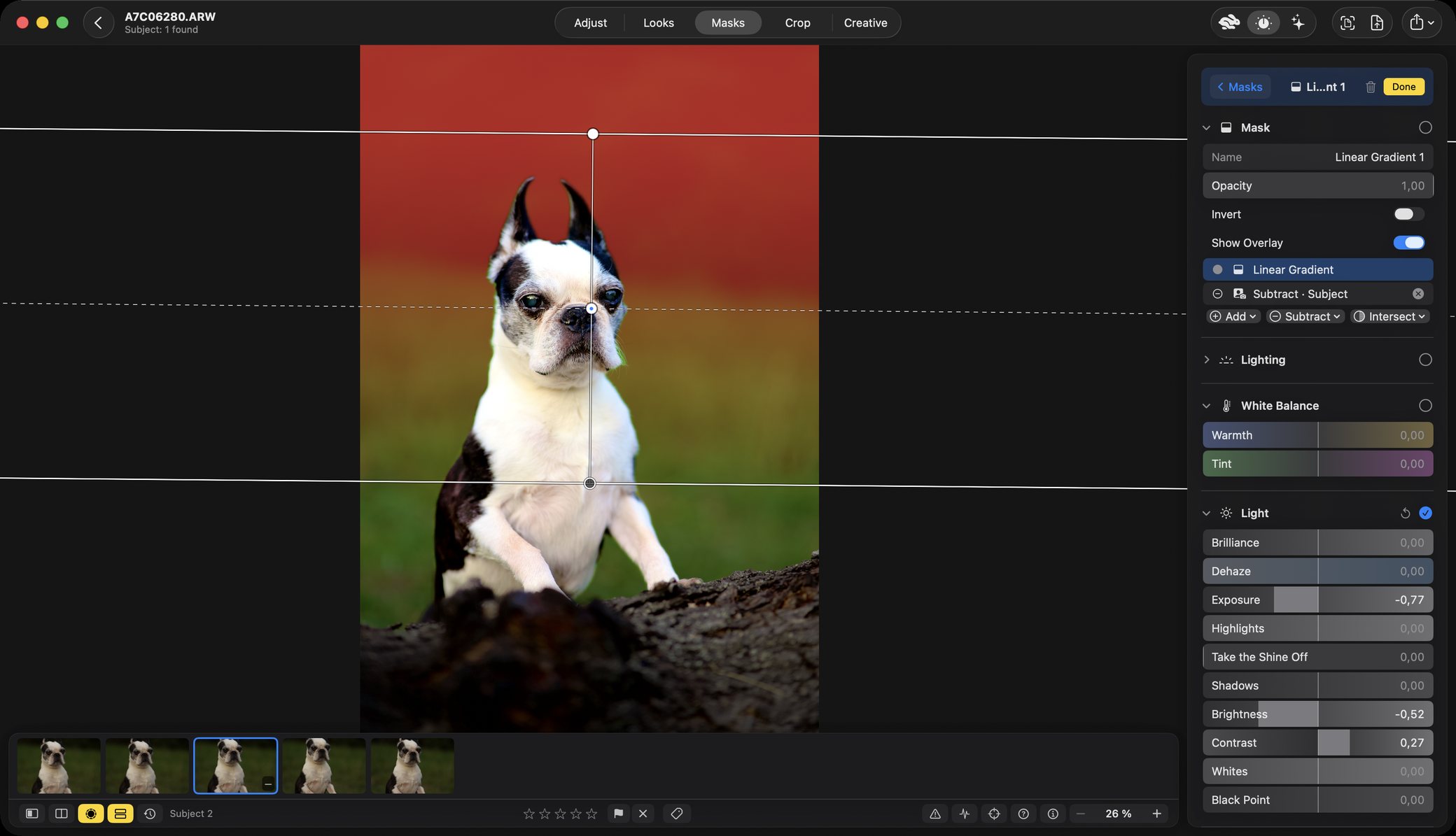This screenshot has height=836, width=1456.
Task: Open the tag keyword icon
Action: coord(676,813)
